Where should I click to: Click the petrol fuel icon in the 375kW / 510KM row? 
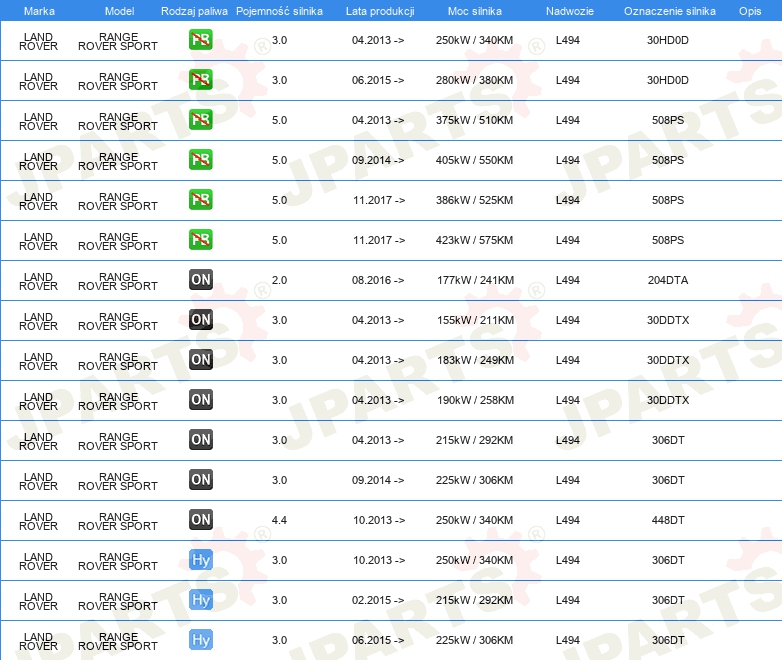(201, 120)
